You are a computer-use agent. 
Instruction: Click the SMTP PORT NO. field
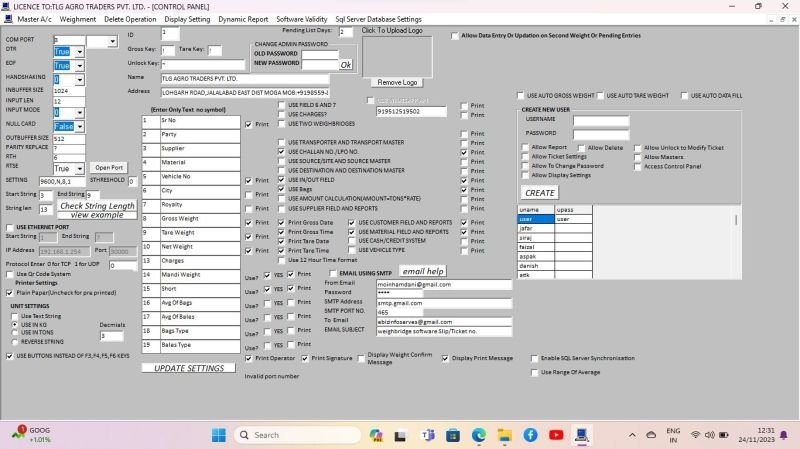[x=399, y=312]
